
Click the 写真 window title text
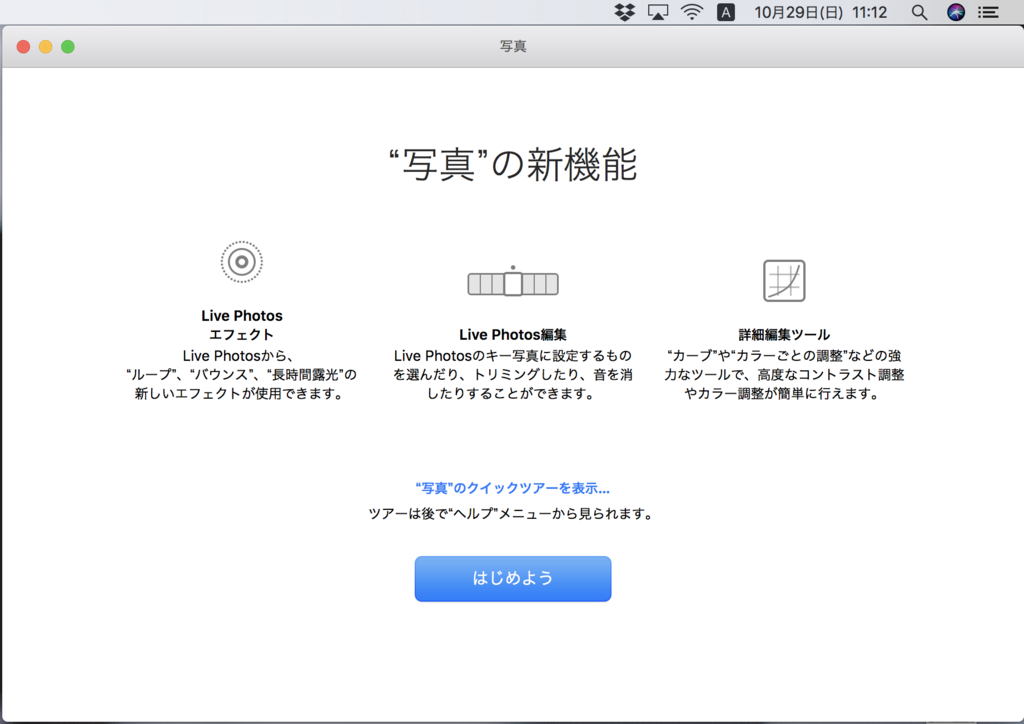click(513, 46)
